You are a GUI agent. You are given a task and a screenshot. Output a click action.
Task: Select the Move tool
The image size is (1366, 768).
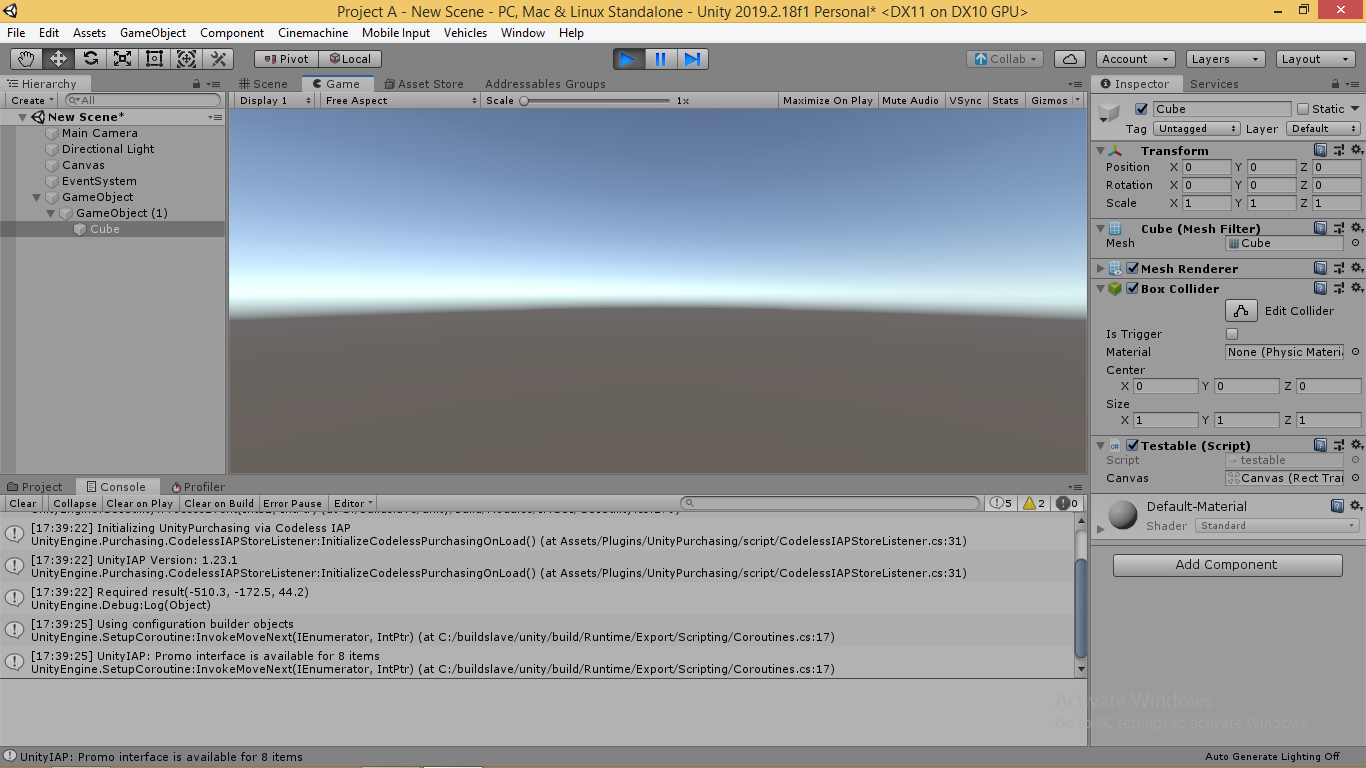[x=59, y=59]
